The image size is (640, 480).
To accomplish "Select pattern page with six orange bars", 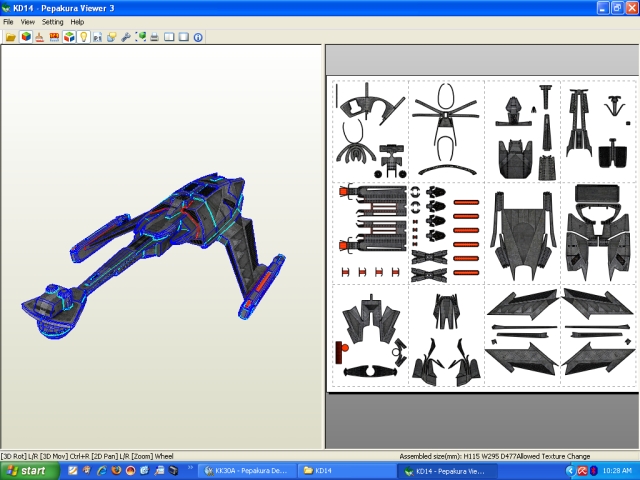I will pos(447,233).
